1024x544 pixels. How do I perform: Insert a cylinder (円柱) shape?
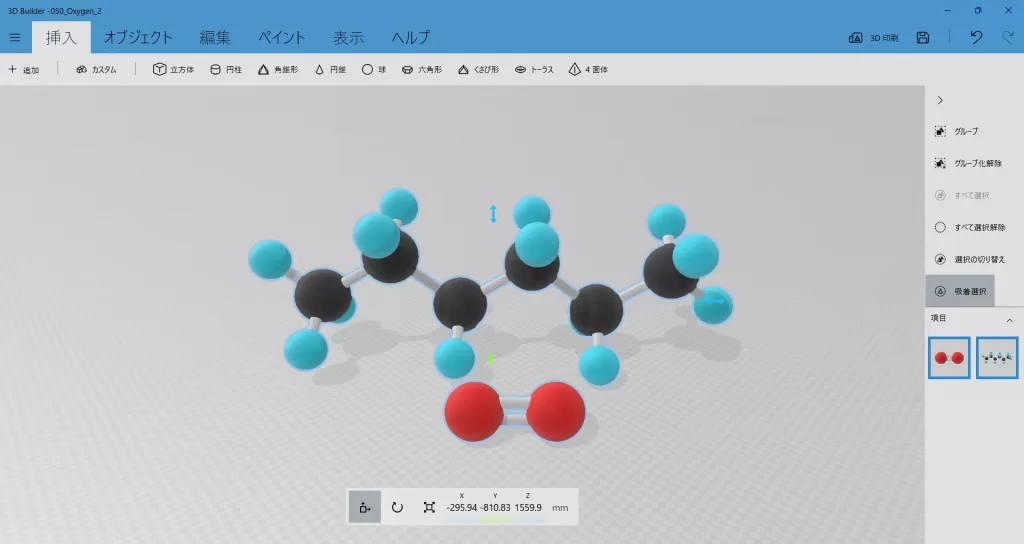(x=226, y=70)
